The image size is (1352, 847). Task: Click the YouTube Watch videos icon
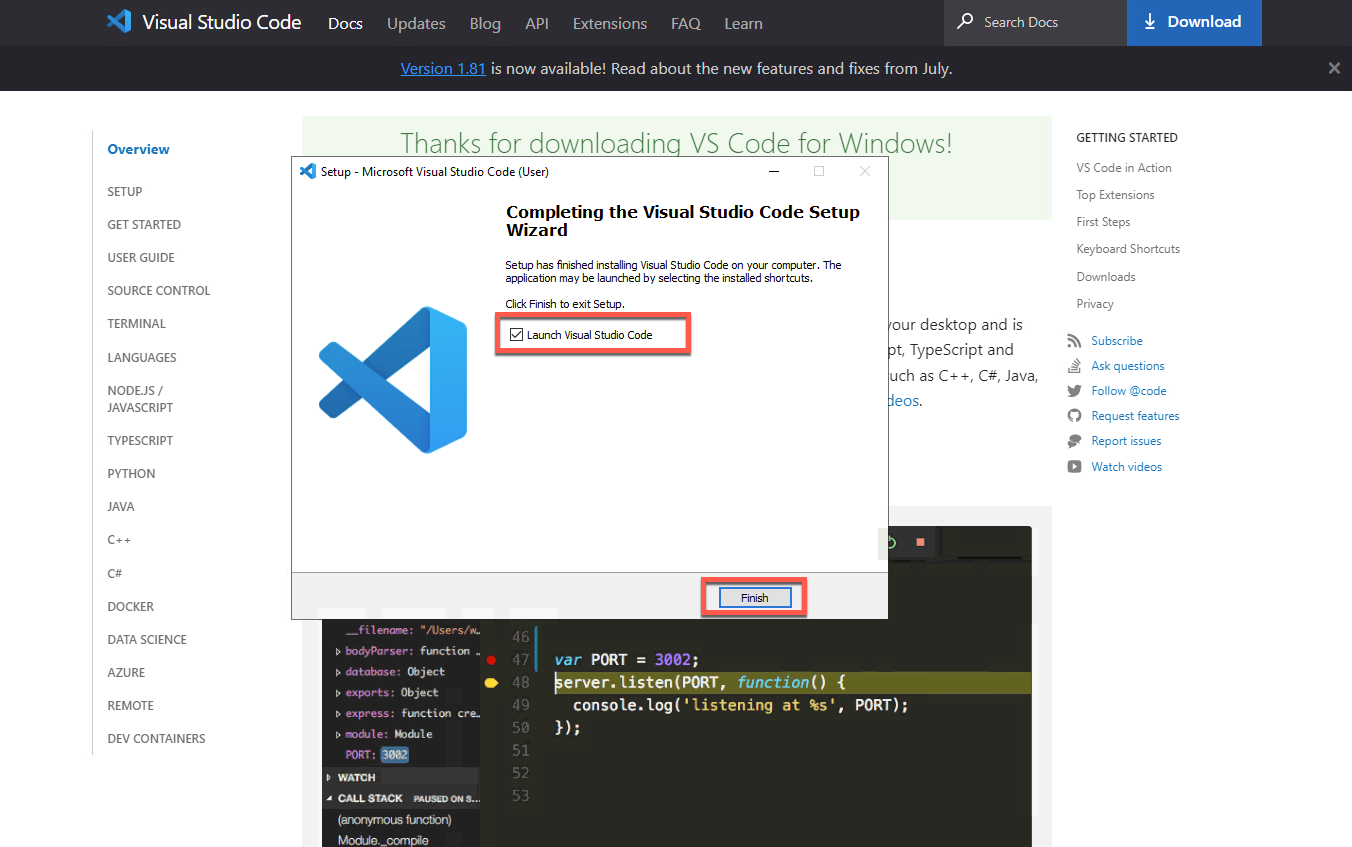(x=1074, y=467)
